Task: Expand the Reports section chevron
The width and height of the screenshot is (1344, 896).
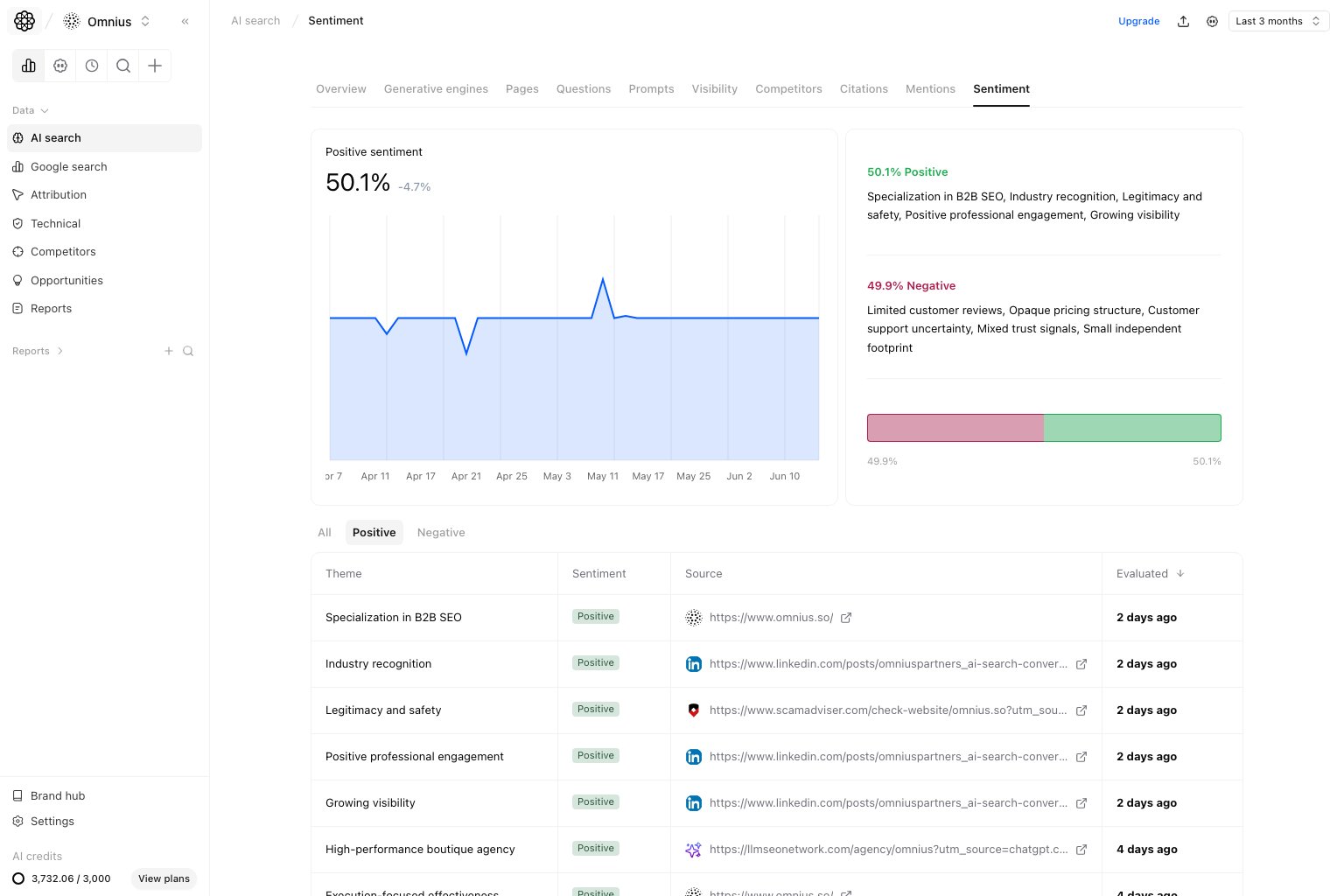Action: [x=59, y=351]
